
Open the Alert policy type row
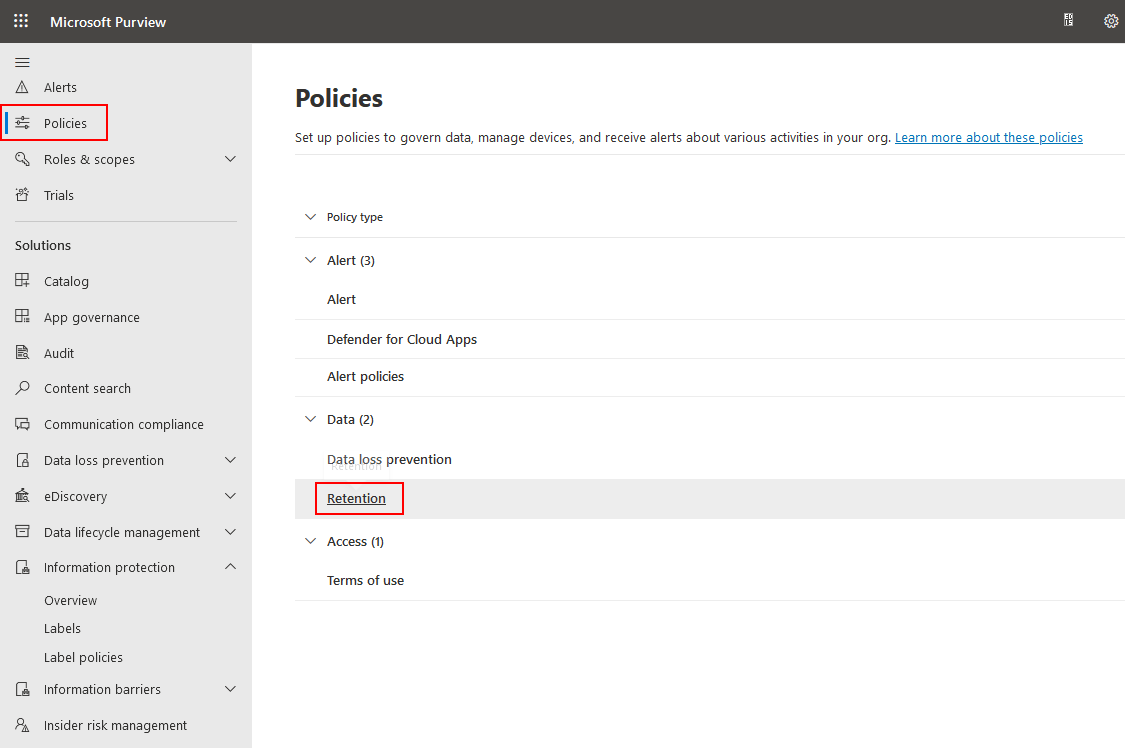tap(342, 300)
